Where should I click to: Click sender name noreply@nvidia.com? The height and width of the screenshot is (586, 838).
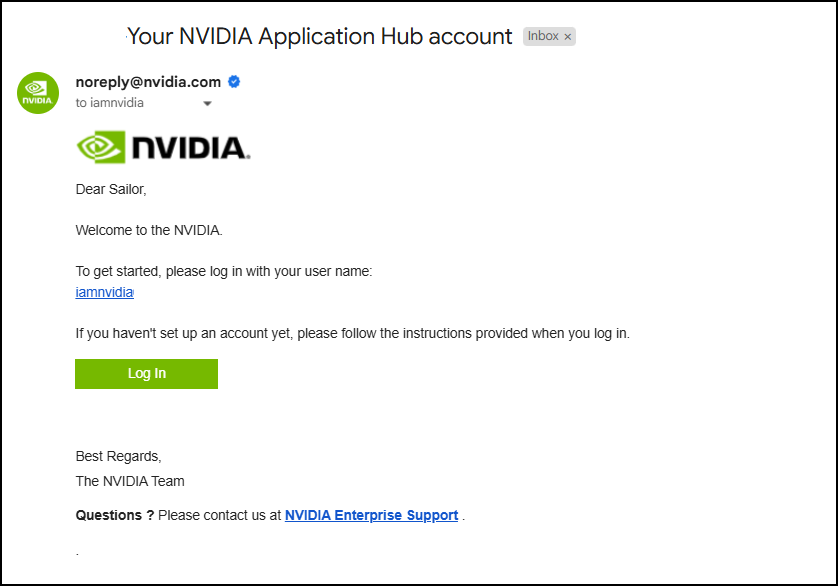[148, 82]
